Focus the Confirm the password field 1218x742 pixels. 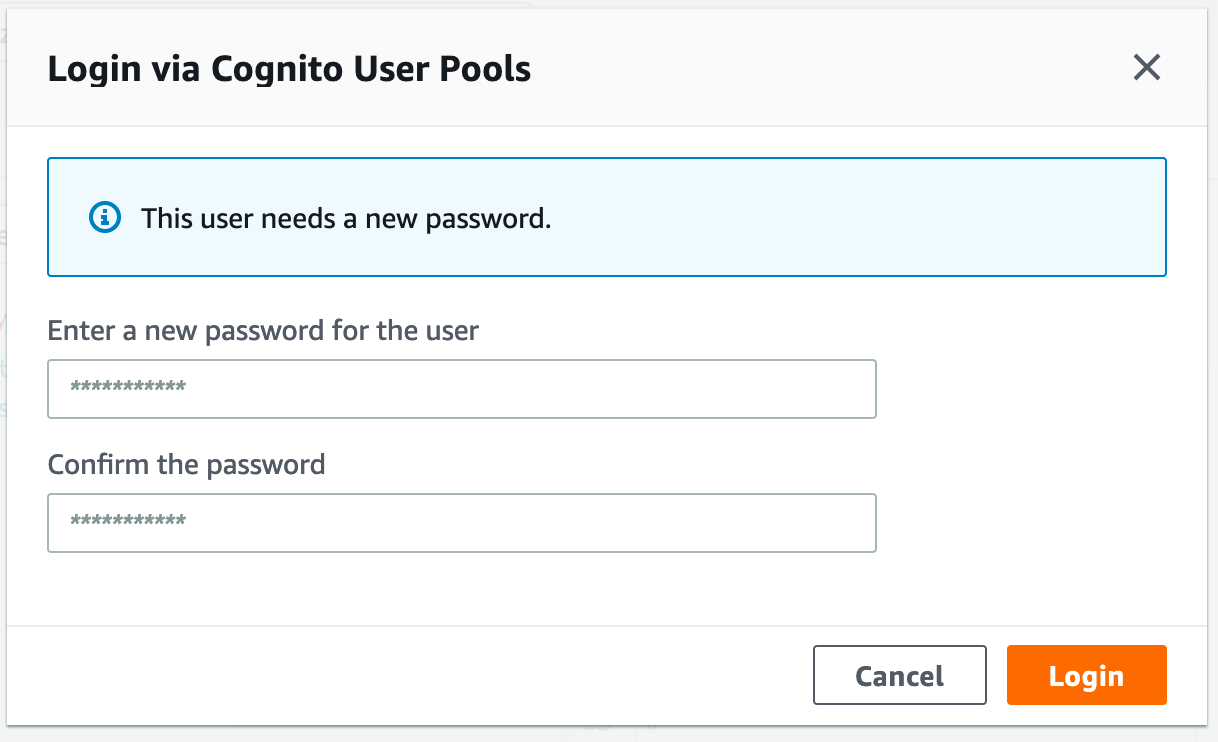point(462,522)
